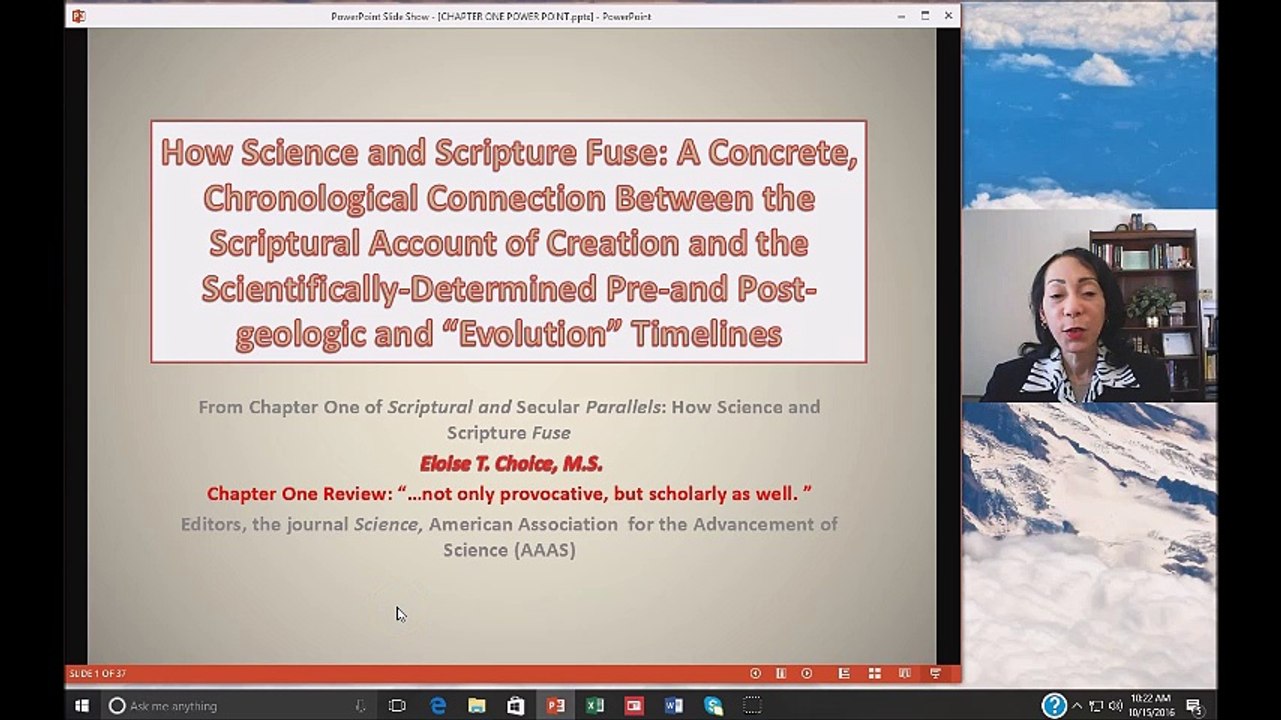The height and width of the screenshot is (720, 1281).
Task: Maximize the PowerPoint Slide Show window
Action: point(925,16)
